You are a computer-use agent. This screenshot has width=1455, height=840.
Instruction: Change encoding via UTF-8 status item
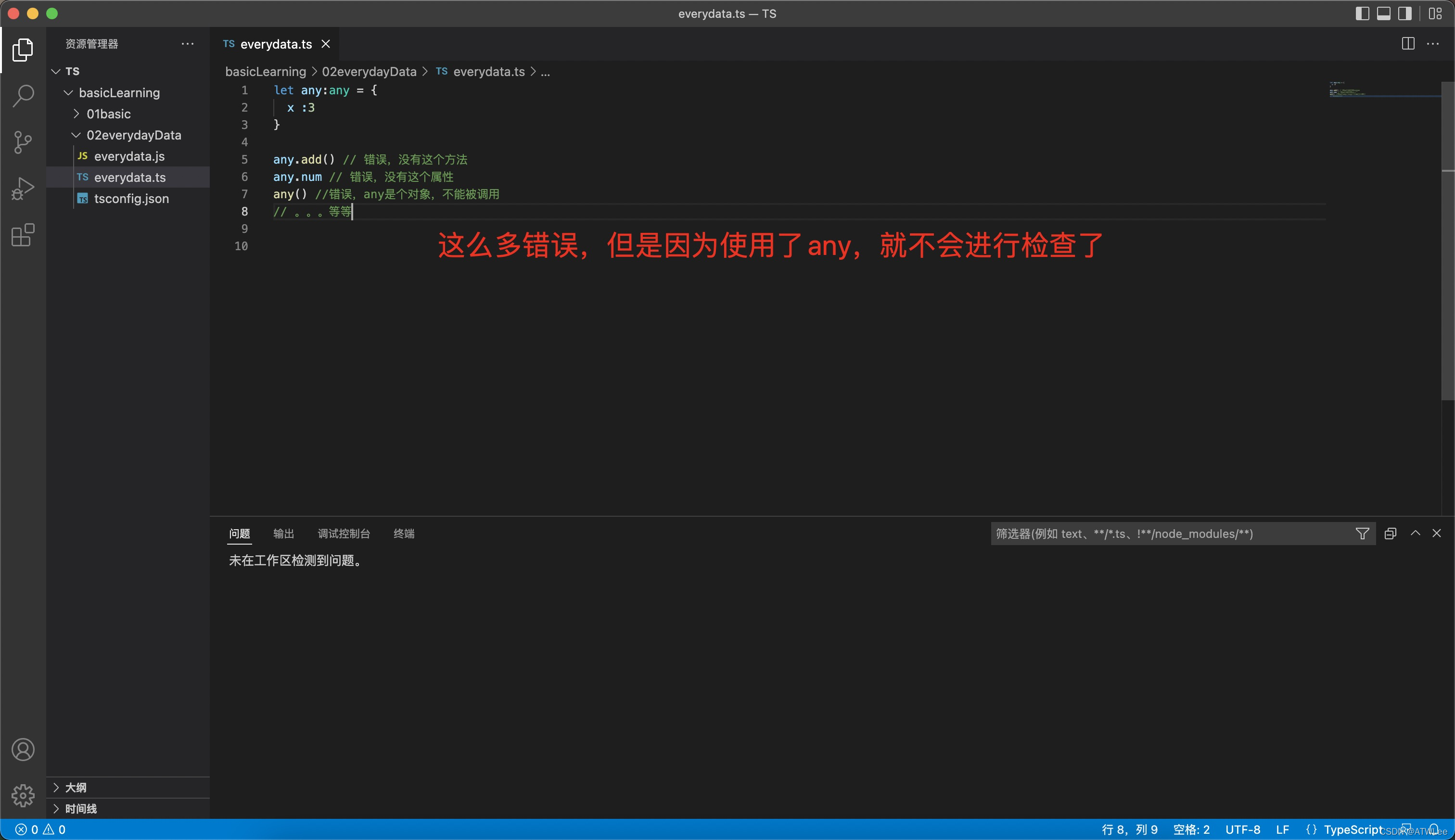click(1243, 829)
